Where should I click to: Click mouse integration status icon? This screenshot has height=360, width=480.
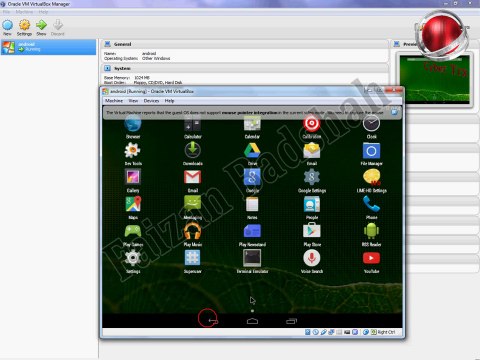point(366,332)
